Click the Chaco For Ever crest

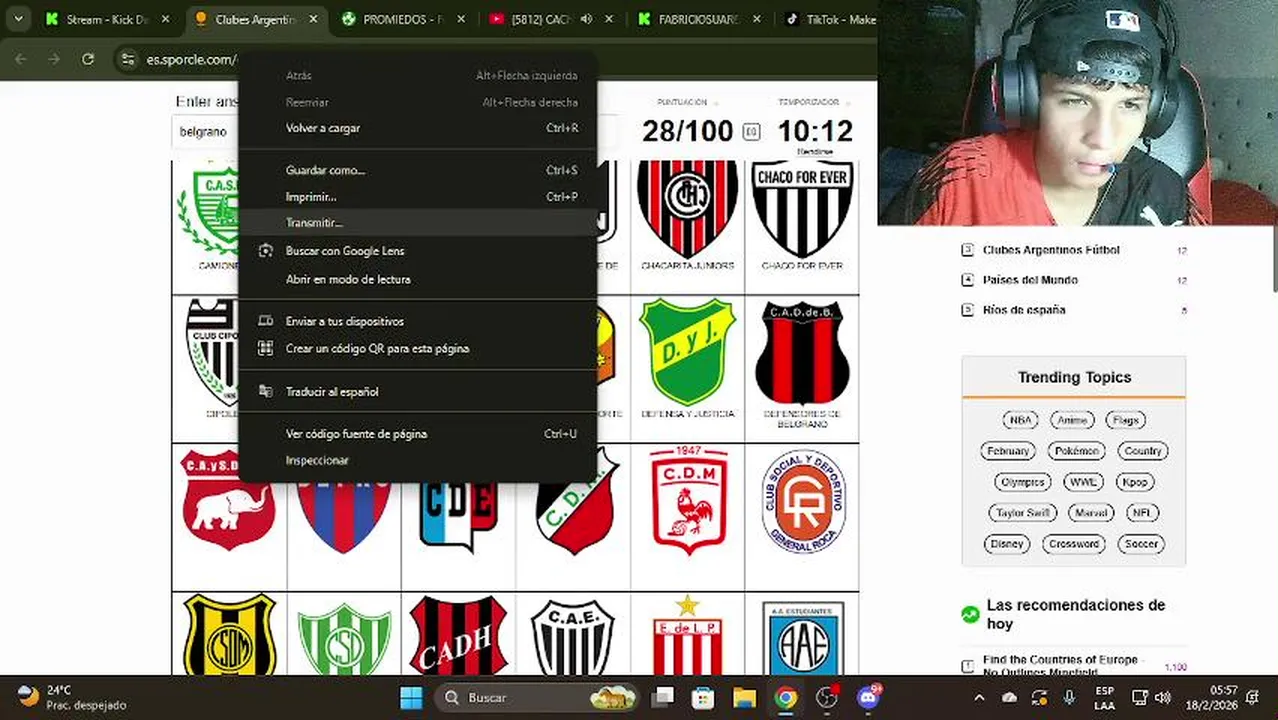coord(802,209)
